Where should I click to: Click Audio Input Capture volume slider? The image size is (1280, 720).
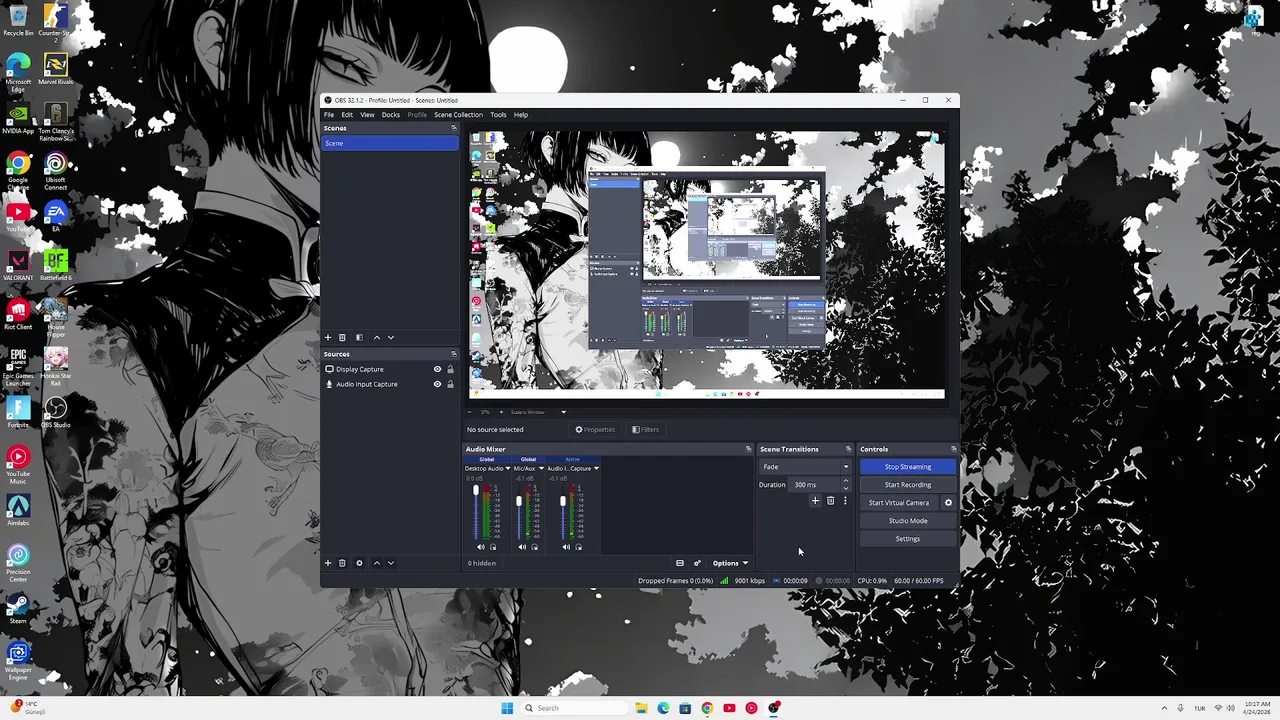point(563,512)
